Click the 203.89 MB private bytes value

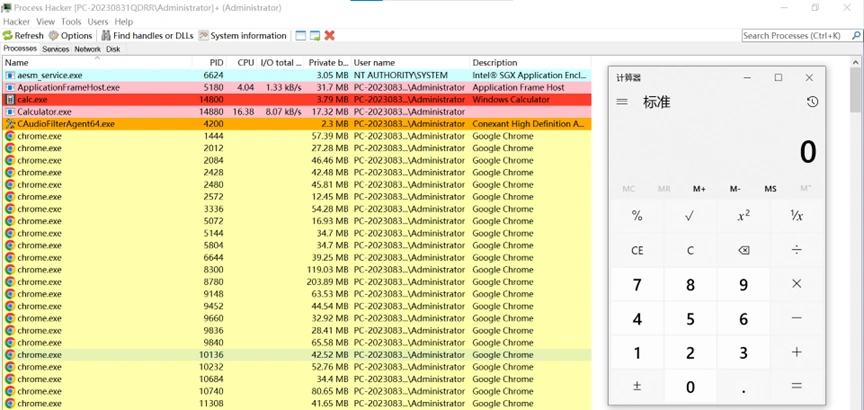tap(327, 282)
